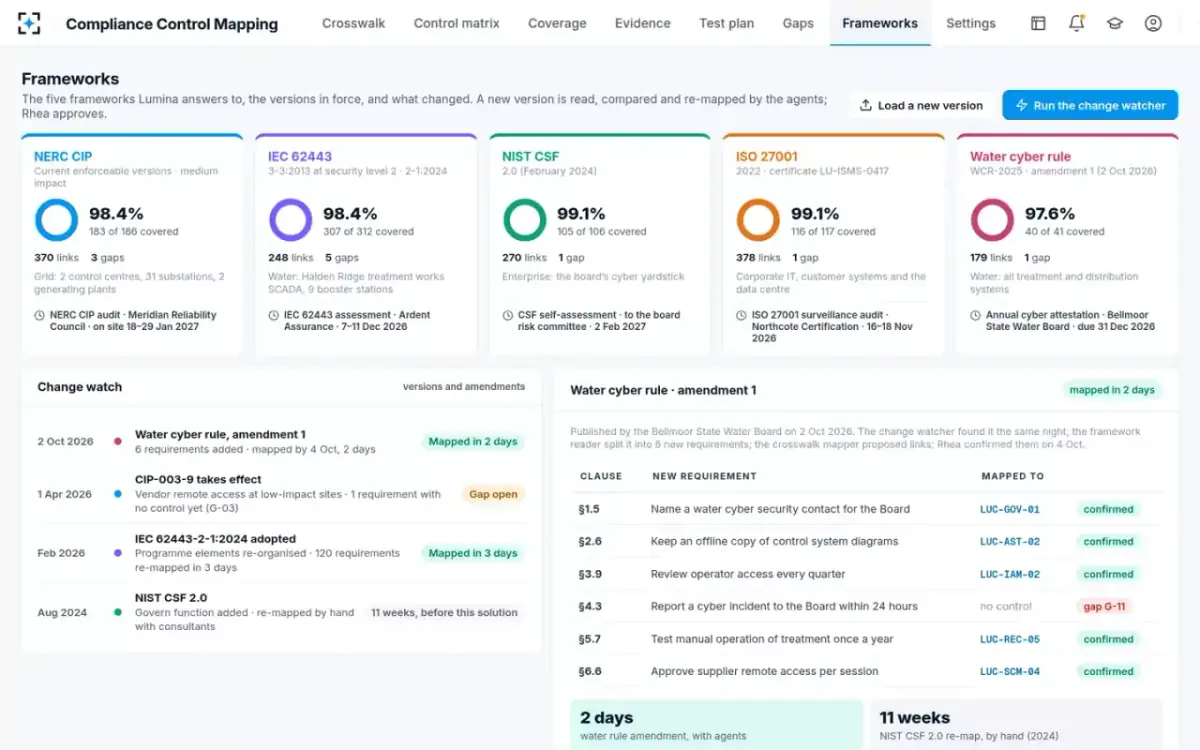Click the 11 weeks, before this solution badge

[444, 612]
